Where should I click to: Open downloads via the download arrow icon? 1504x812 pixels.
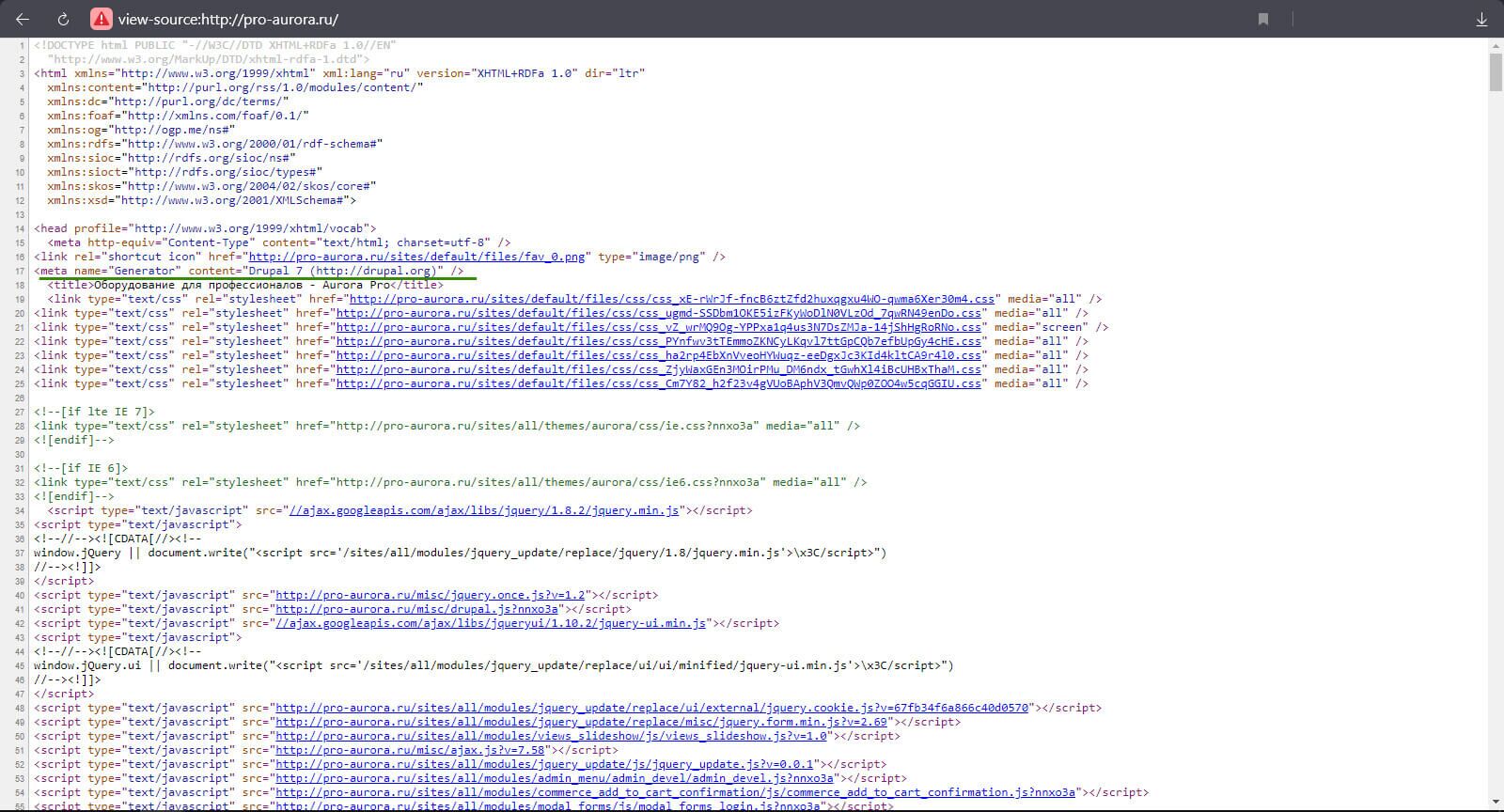pos(1481,19)
